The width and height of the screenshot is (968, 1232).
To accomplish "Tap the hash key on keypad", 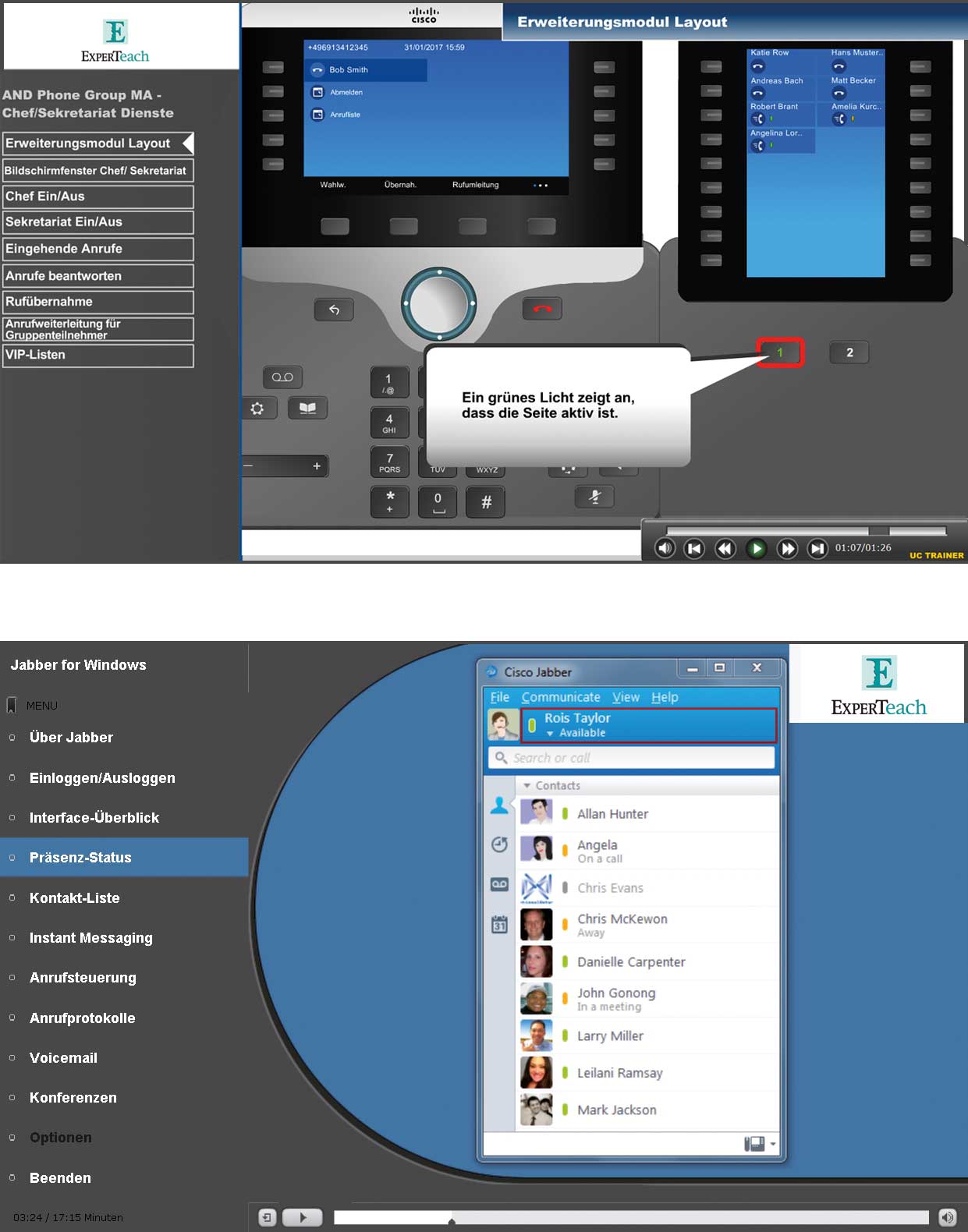I will [485, 501].
